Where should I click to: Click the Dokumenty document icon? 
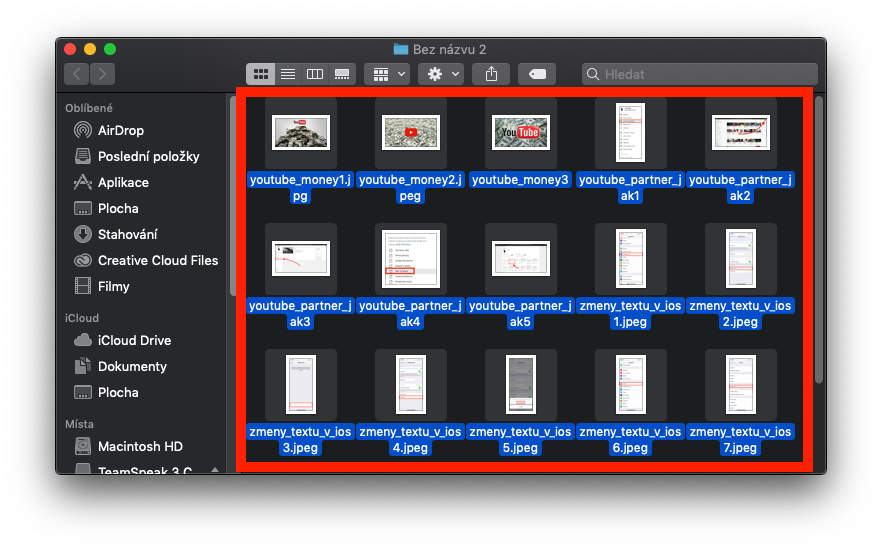[83, 366]
